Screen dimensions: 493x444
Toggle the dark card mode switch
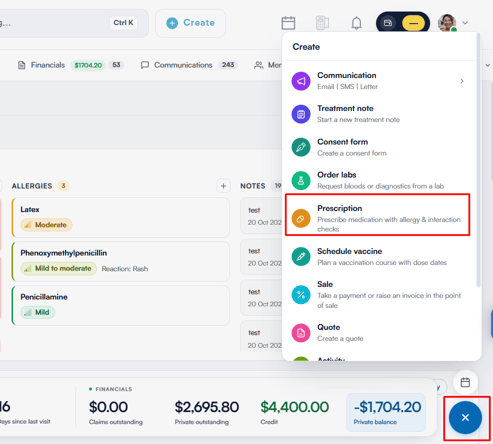click(x=388, y=23)
